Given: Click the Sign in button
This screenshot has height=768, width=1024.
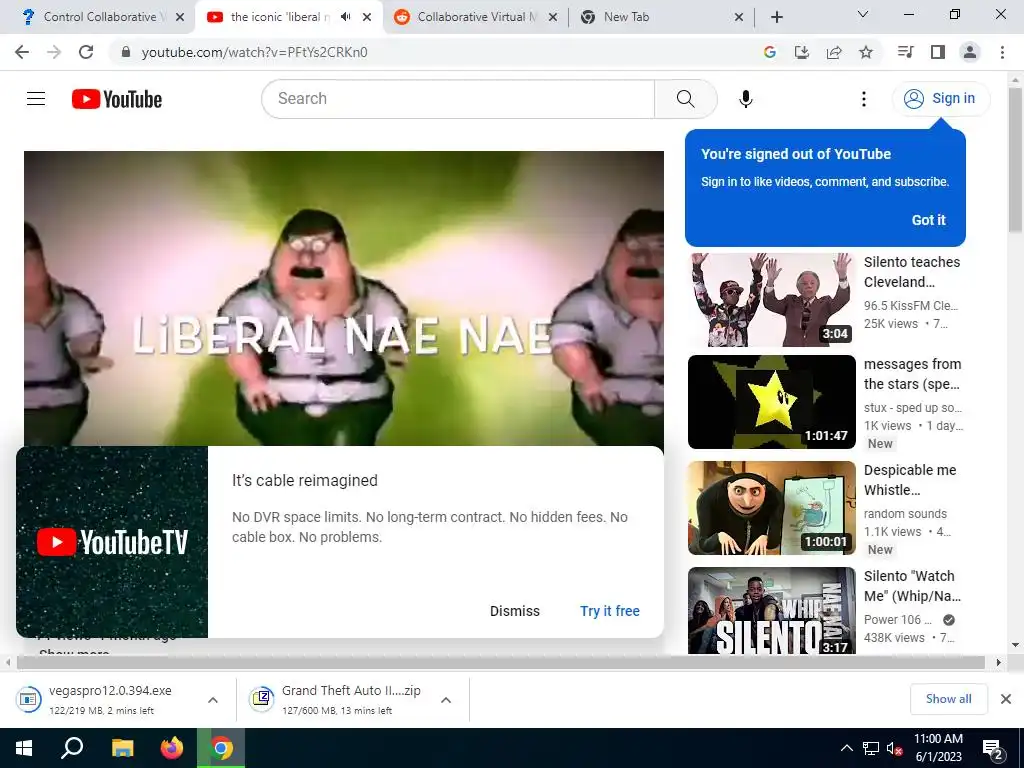Looking at the screenshot, I should point(941,99).
